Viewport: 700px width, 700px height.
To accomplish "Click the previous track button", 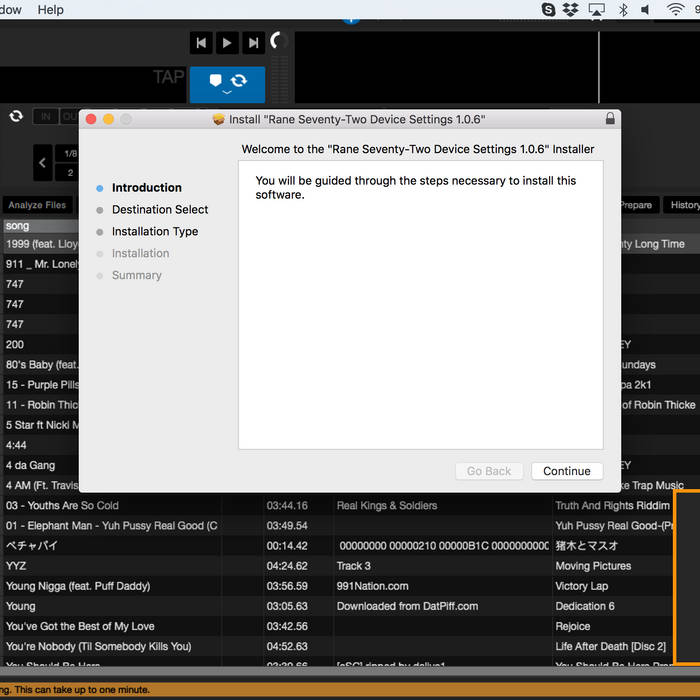I will pyautogui.click(x=202, y=42).
